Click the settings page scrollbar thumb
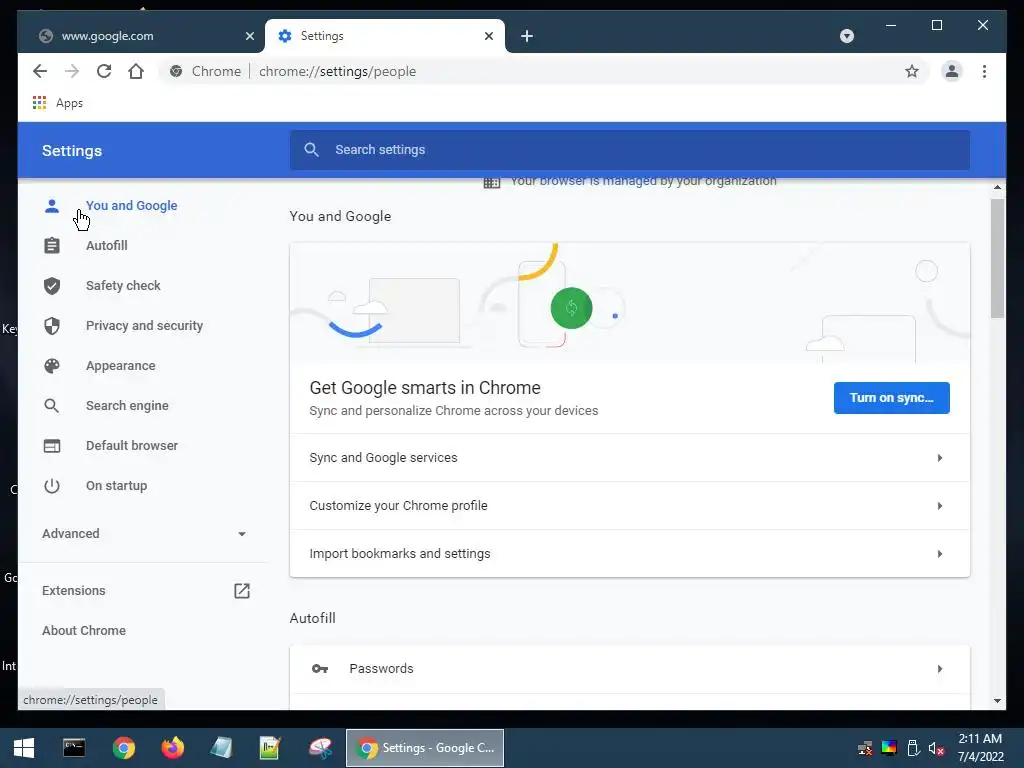Viewport: 1024px width, 768px height. pyautogui.click(x=997, y=259)
